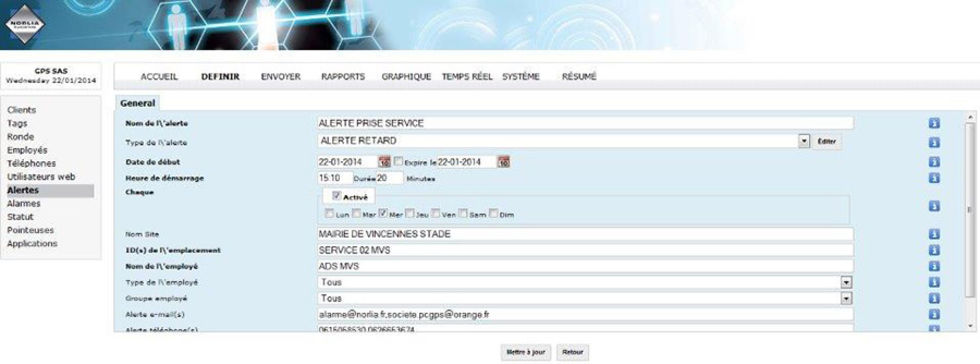The image size is (980, 364).
Task: Click the Nom Site field
Action: (x=585, y=234)
